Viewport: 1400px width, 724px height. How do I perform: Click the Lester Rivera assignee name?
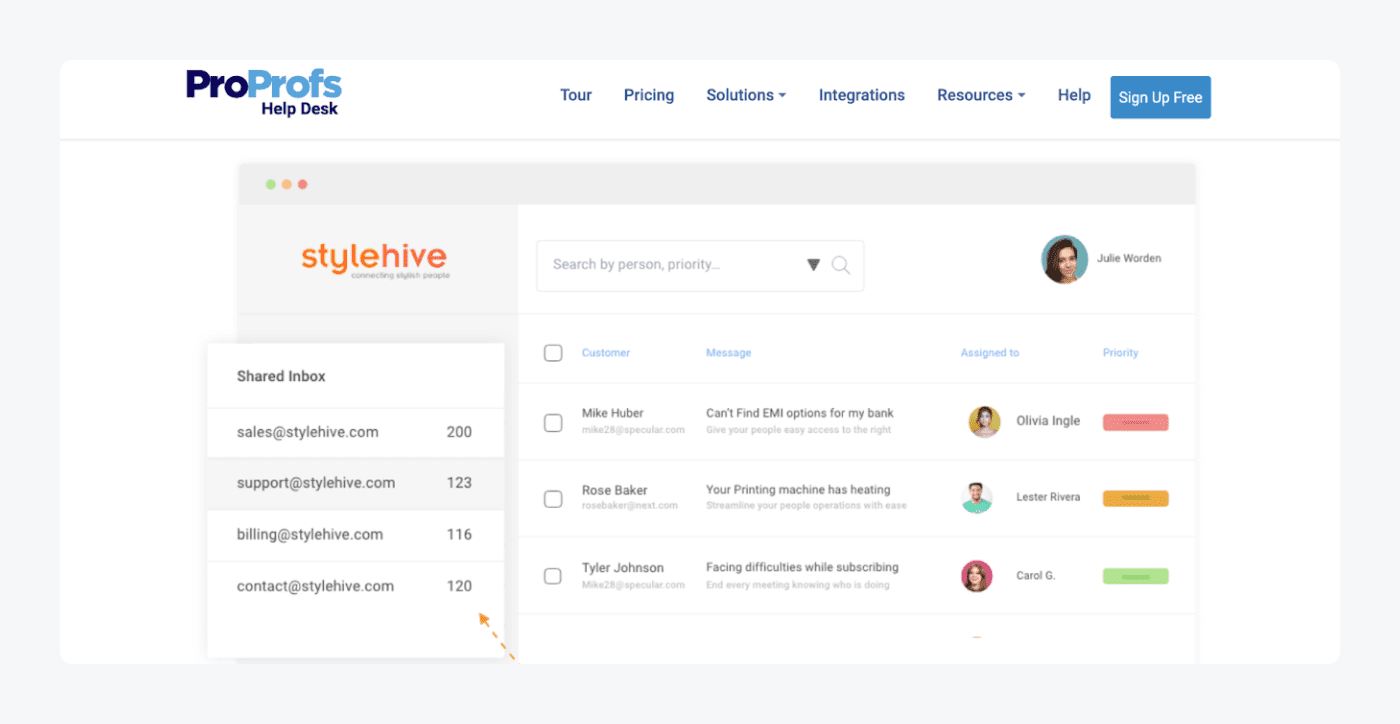[x=1048, y=497]
